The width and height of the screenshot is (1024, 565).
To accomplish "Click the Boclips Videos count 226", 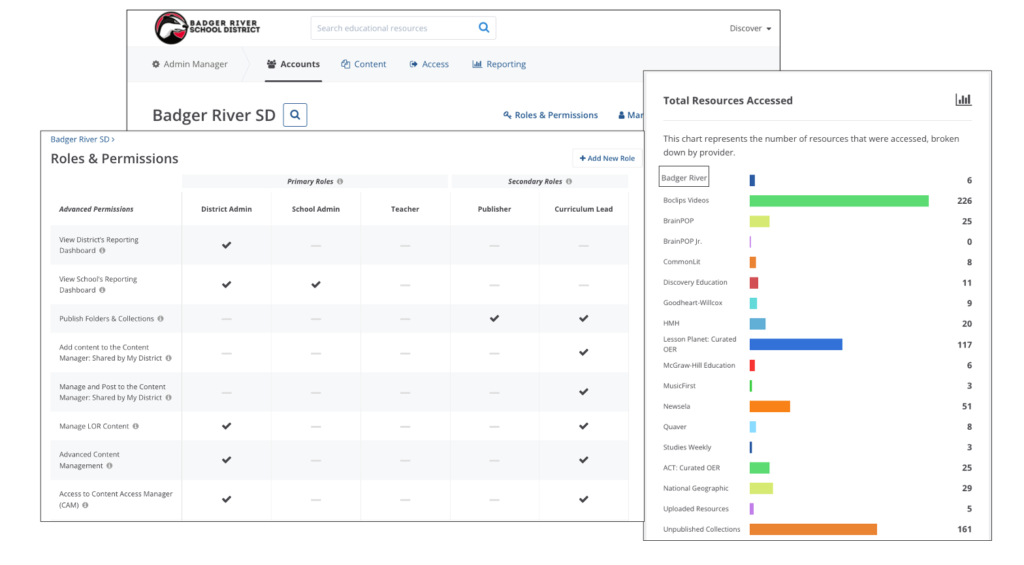I will pyautogui.click(x=965, y=201).
